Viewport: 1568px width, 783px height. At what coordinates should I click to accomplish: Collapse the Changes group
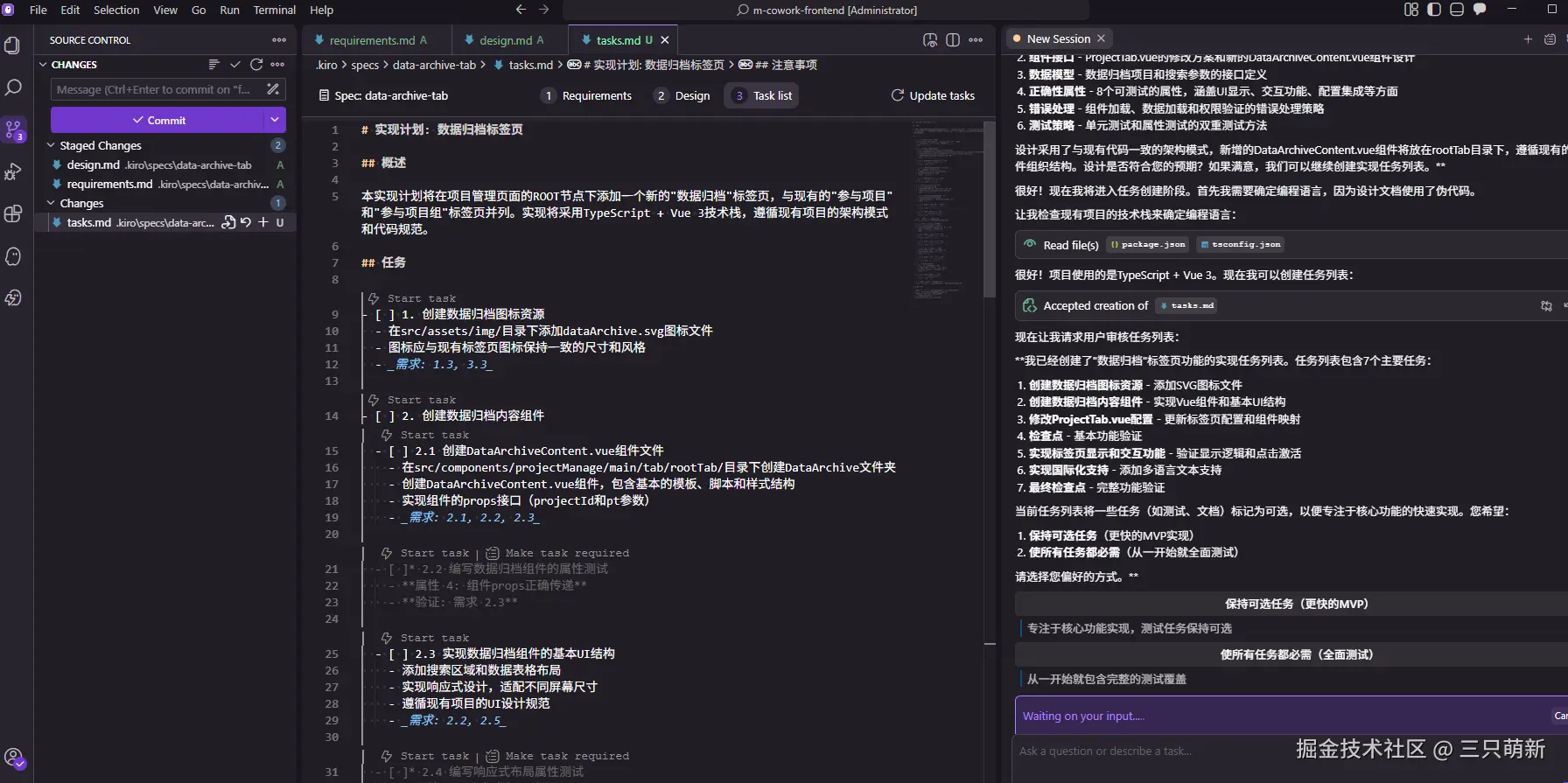[51, 203]
